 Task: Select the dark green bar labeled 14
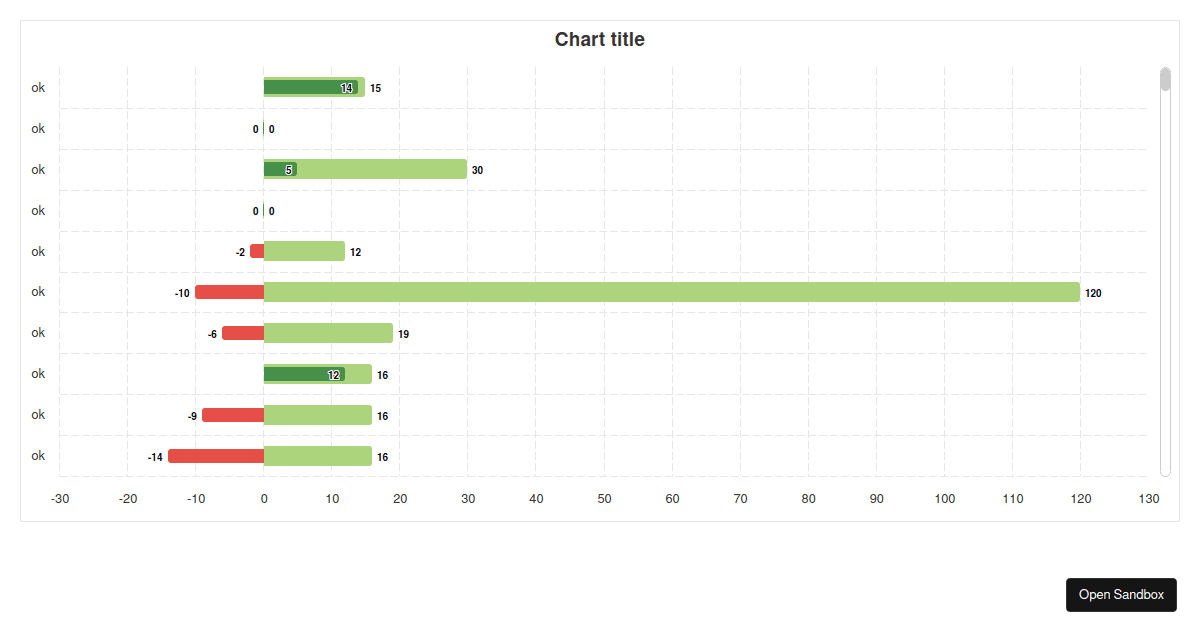(310, 87)
